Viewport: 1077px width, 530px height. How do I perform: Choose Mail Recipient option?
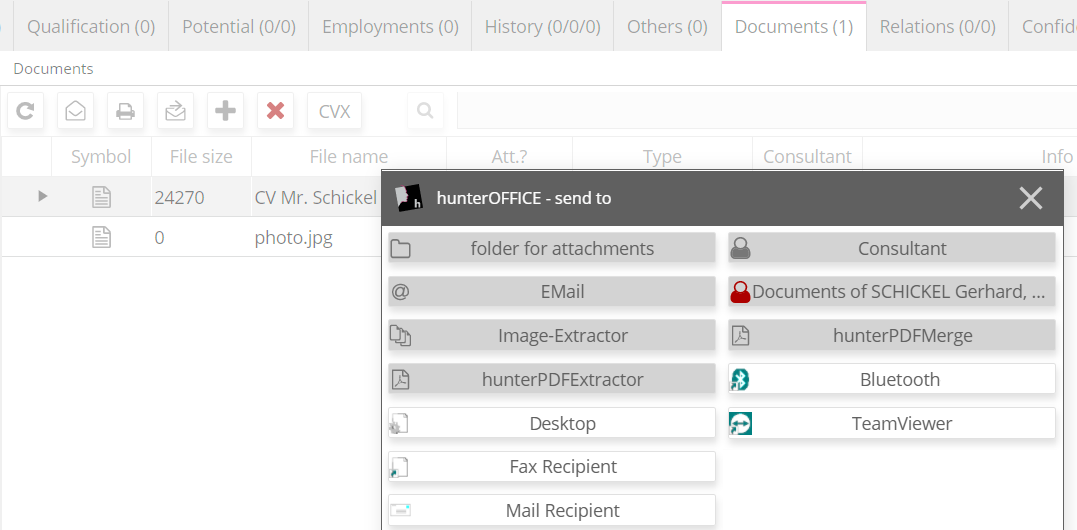click(x=552, y=510)
